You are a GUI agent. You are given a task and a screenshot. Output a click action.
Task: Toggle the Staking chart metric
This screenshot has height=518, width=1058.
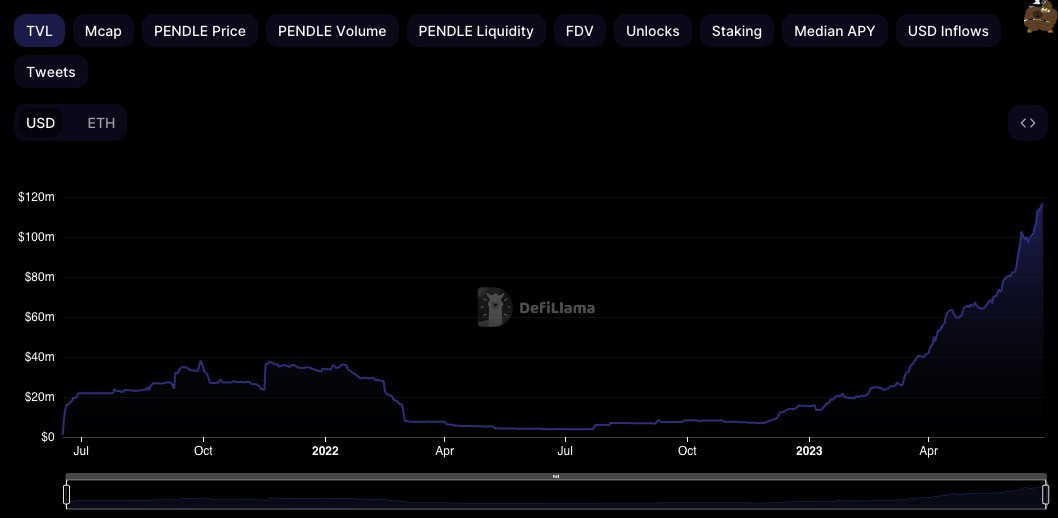point(737,31)
